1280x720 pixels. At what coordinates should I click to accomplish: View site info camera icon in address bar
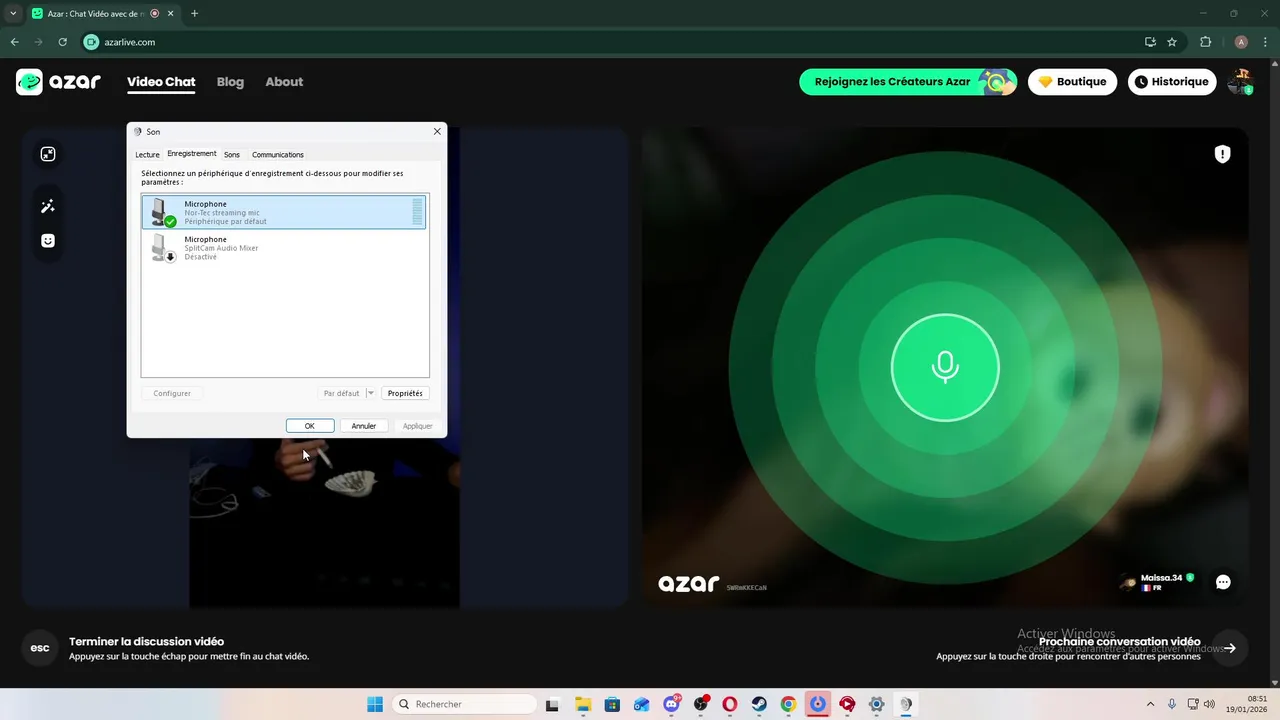coord(92,42)
